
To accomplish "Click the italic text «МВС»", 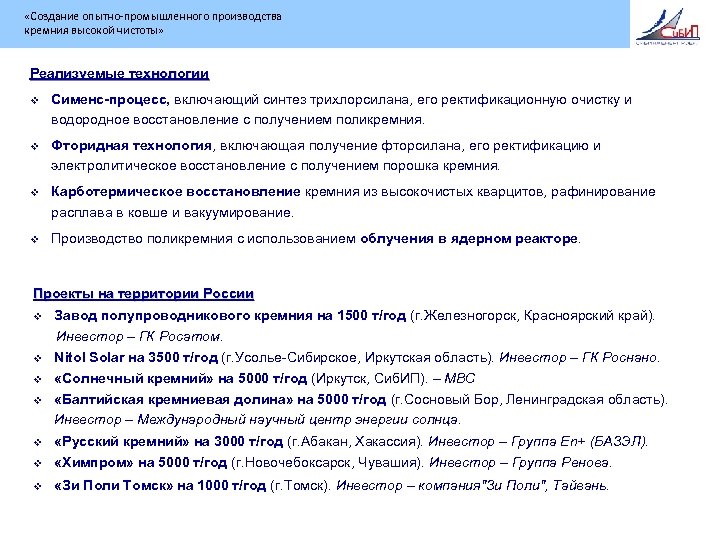I will pos(459,378).
